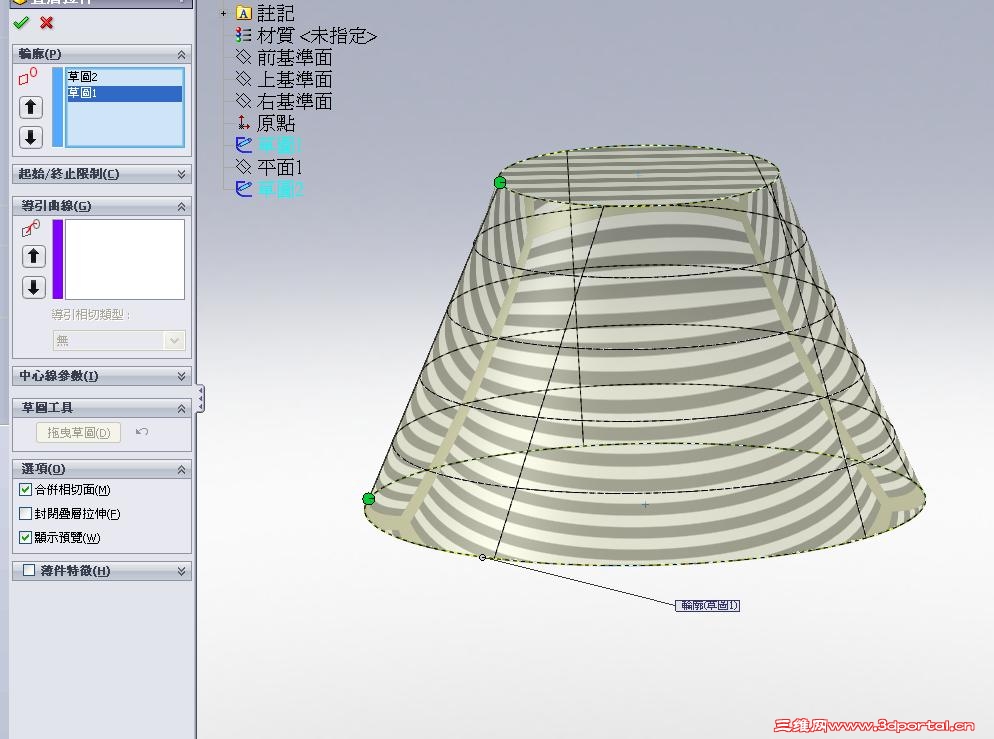
Task: Move profile up with the arrow in 輪廓
Action: (x=30, y=107)
